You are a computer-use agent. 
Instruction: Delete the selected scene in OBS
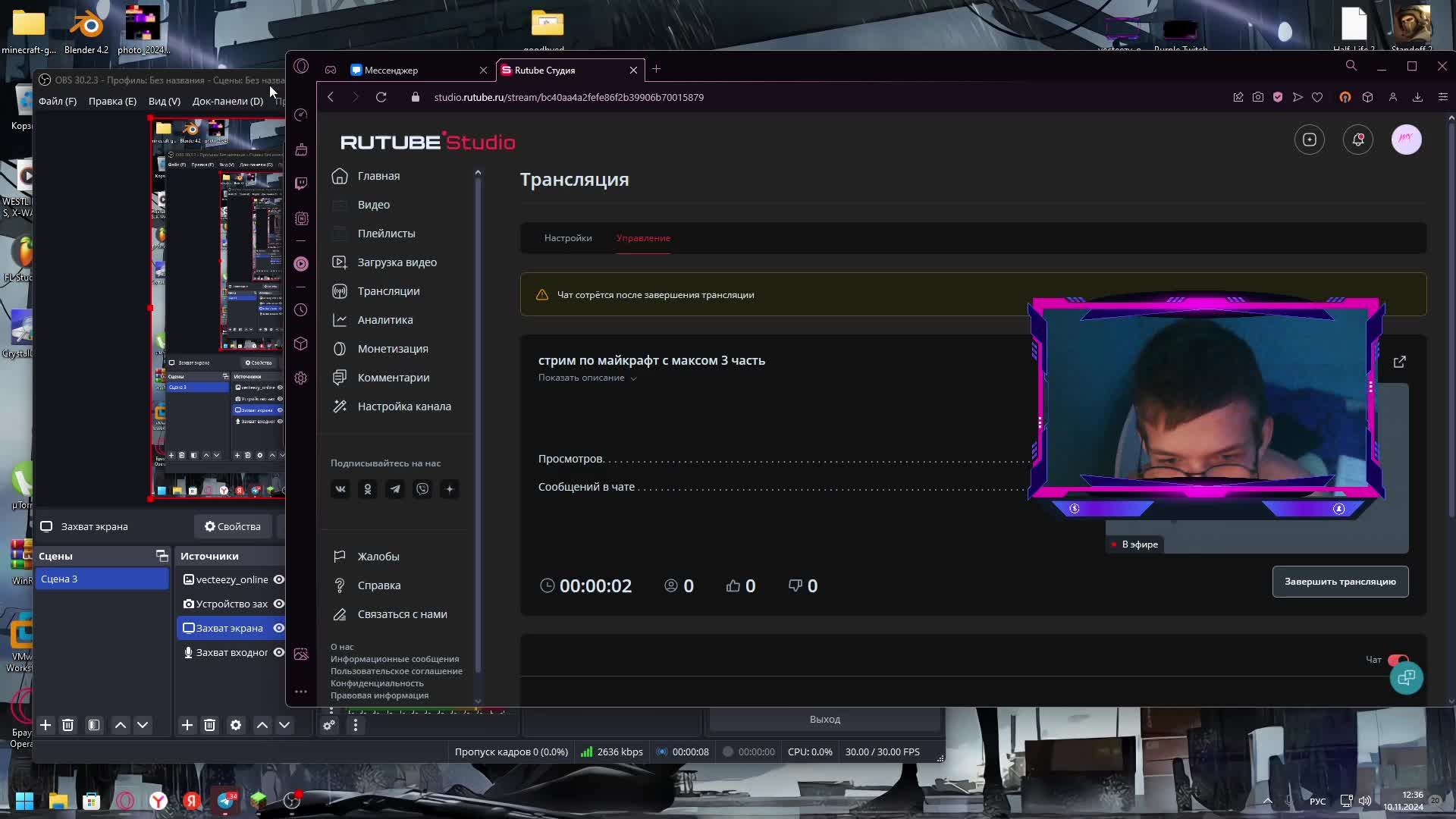(x=67, y=726)
